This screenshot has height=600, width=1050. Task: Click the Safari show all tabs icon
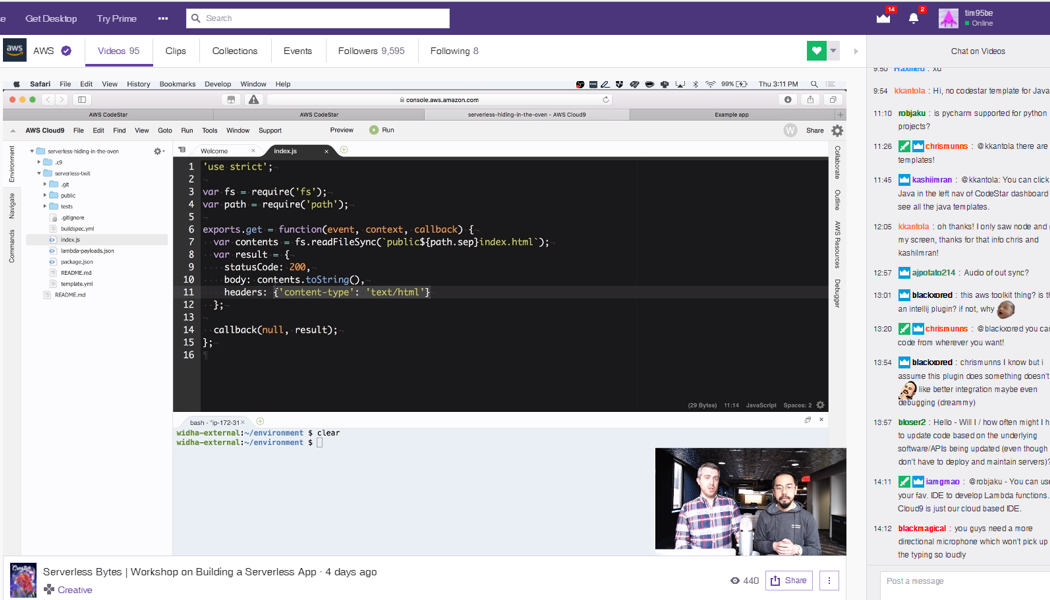833,100
